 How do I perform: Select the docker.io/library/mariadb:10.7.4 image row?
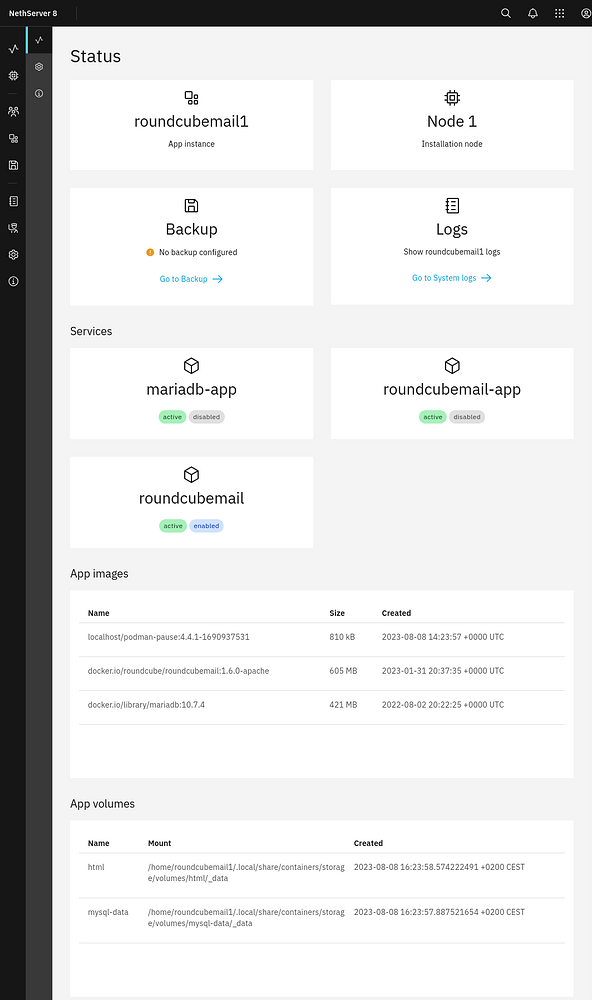(x=322, y=707)
